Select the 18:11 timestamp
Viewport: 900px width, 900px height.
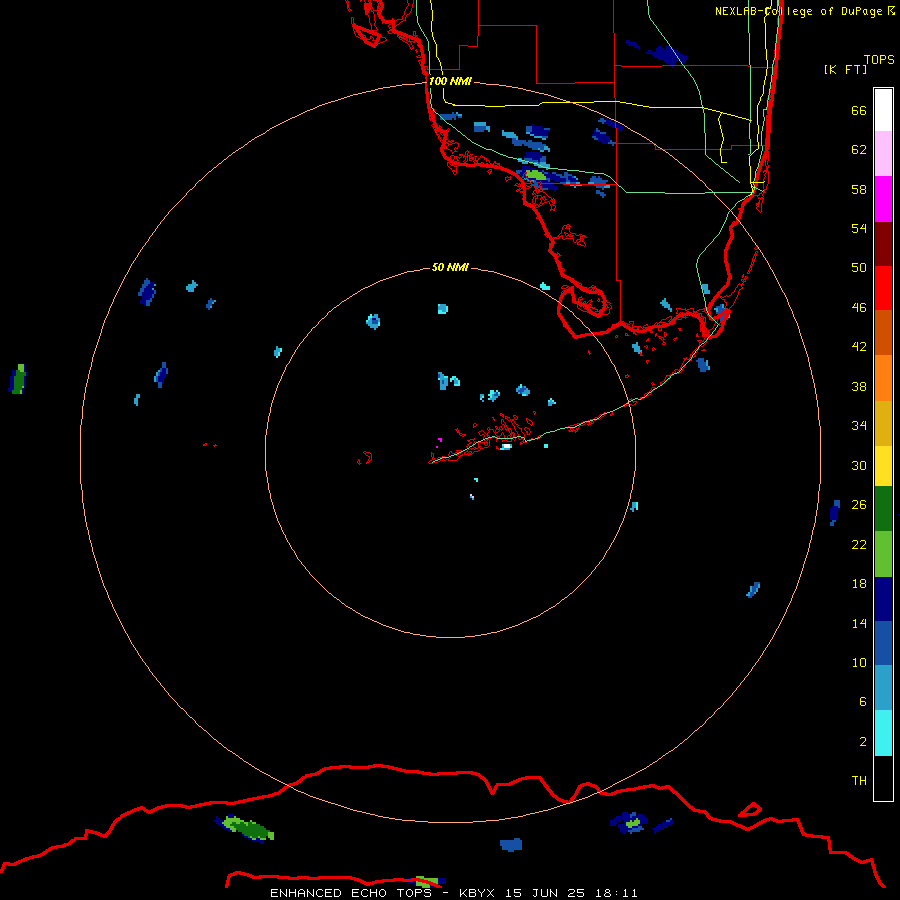(x=616, y=893)
